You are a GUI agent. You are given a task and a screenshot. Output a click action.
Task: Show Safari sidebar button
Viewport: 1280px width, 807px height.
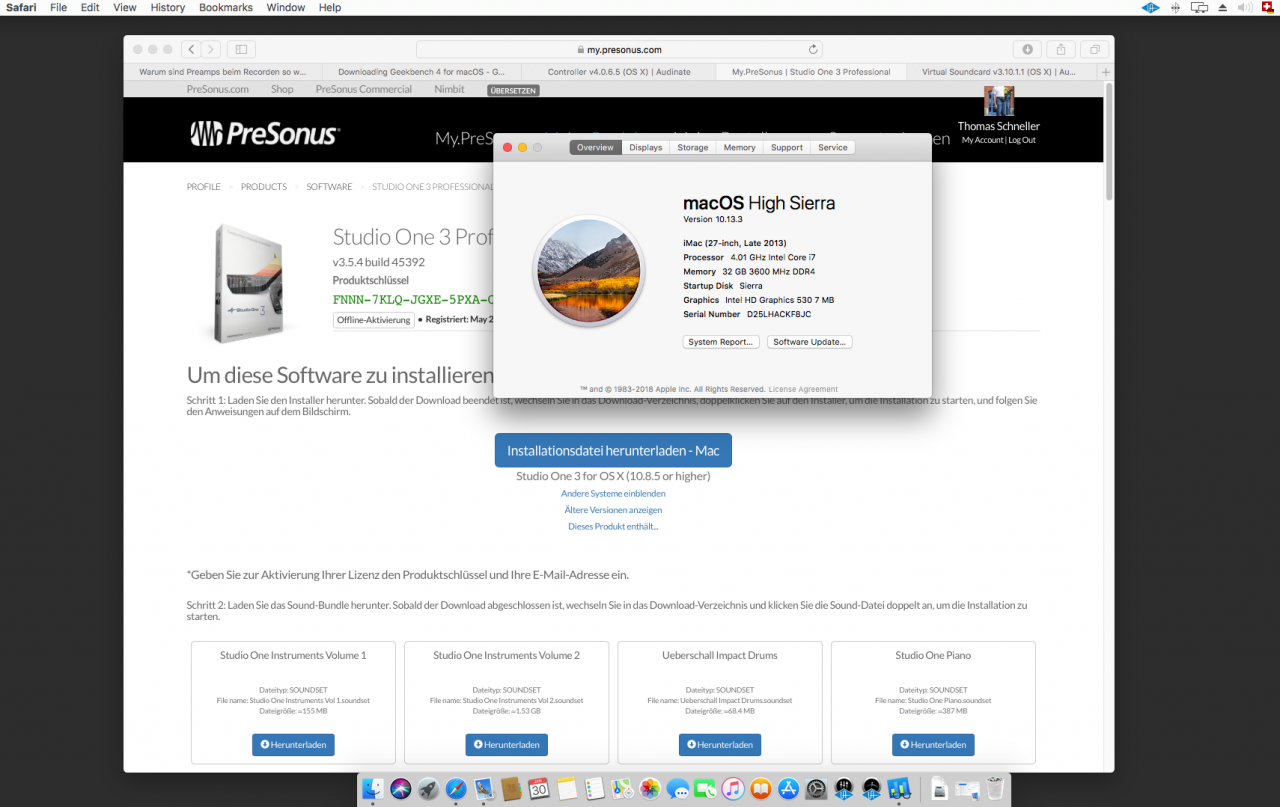242,49
